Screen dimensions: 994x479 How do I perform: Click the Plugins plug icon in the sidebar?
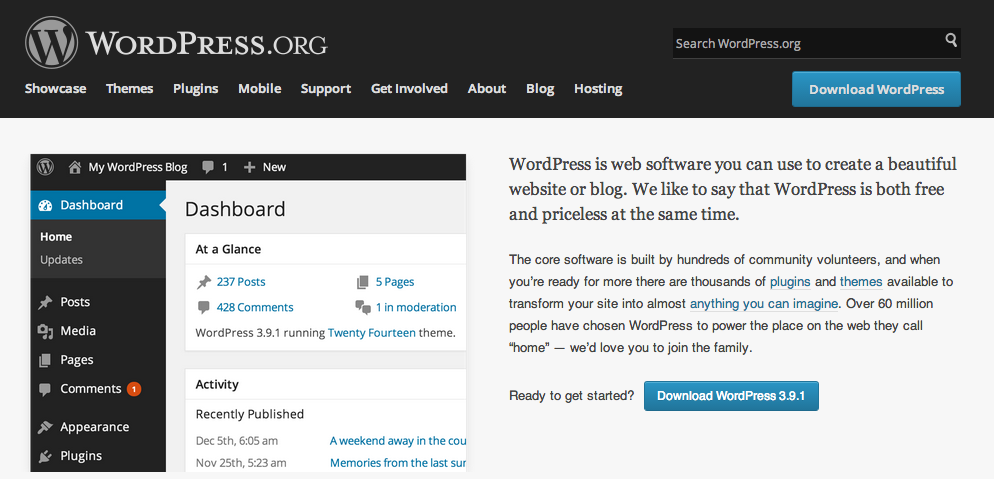pyautogui.click(x=45, y=456)
